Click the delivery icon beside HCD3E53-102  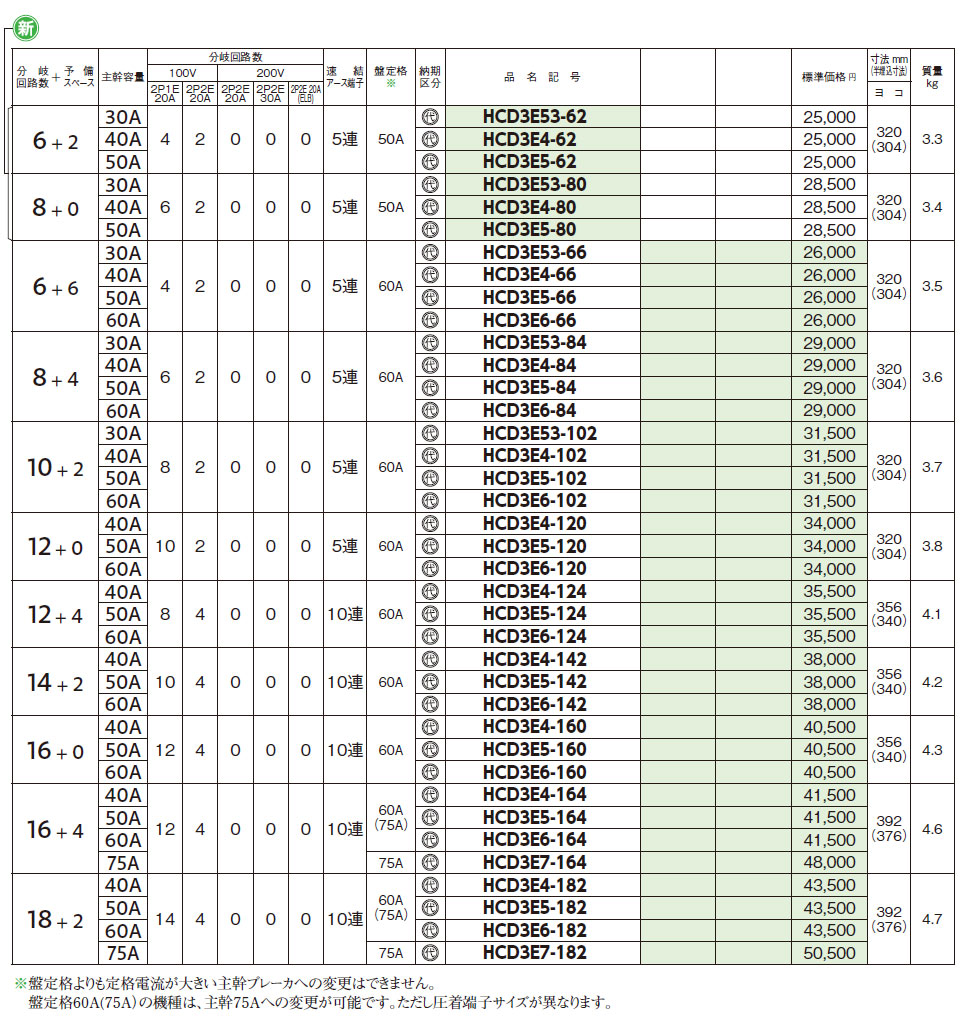pyautogui.click(x=431, y=433)
